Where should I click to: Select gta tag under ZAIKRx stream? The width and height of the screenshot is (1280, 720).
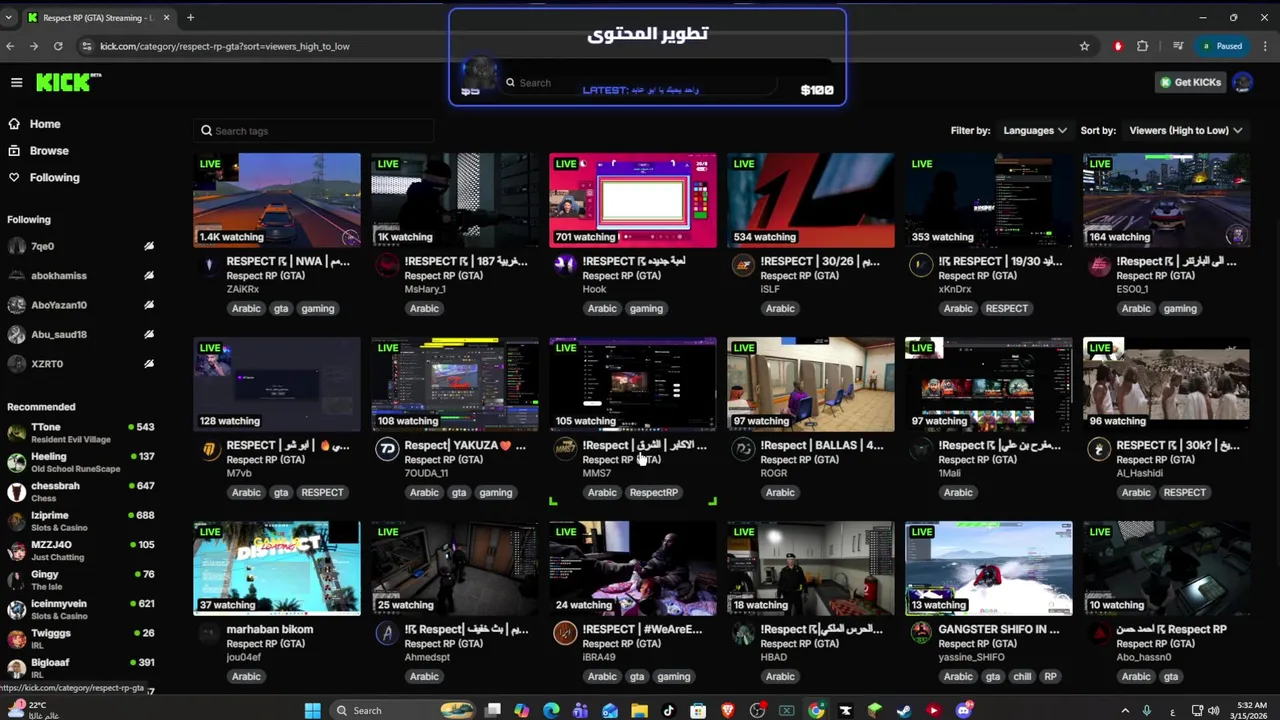pyautogui.click(x=281, y=308)
